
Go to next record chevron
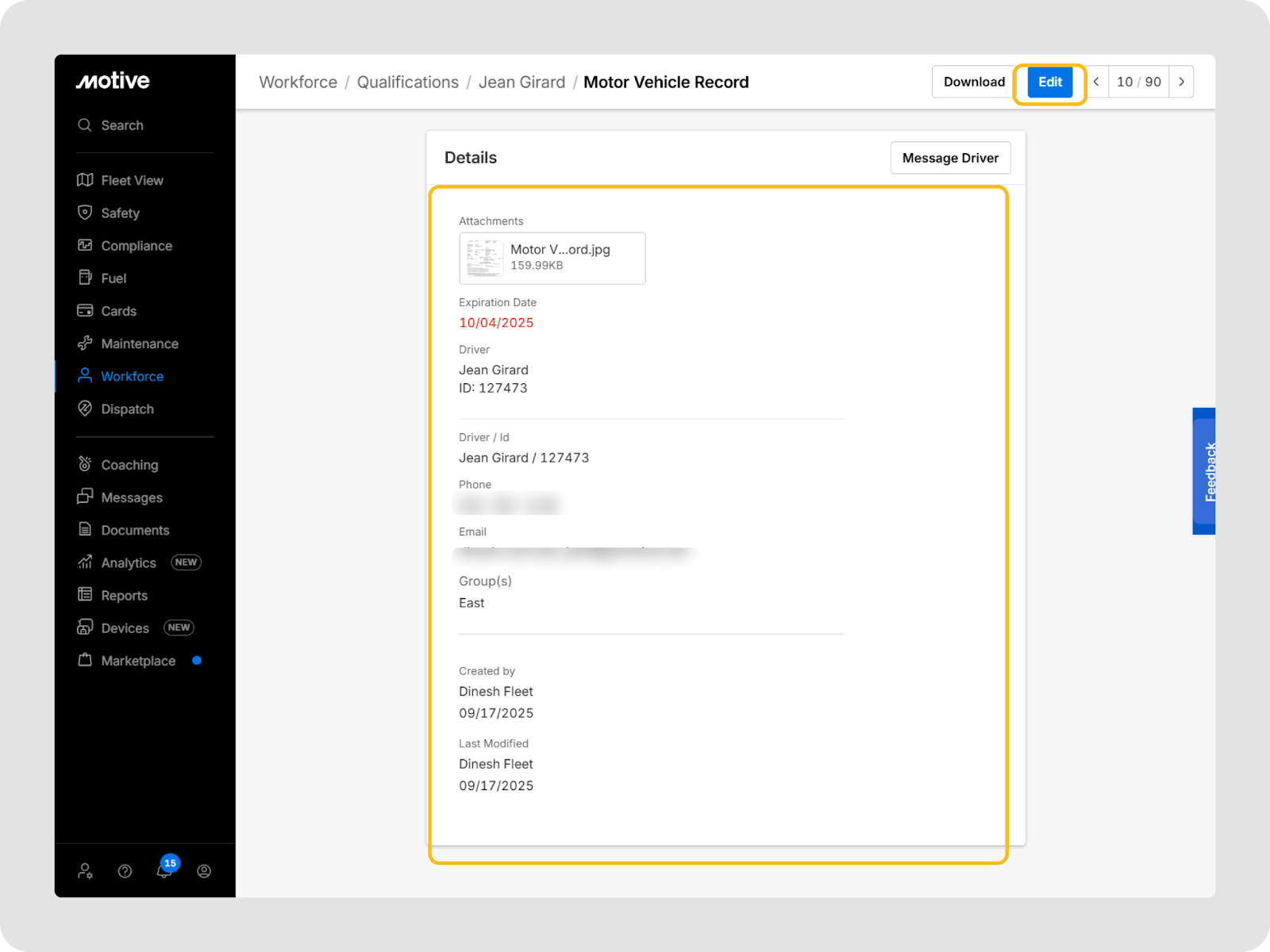[x=1181, y=82]
